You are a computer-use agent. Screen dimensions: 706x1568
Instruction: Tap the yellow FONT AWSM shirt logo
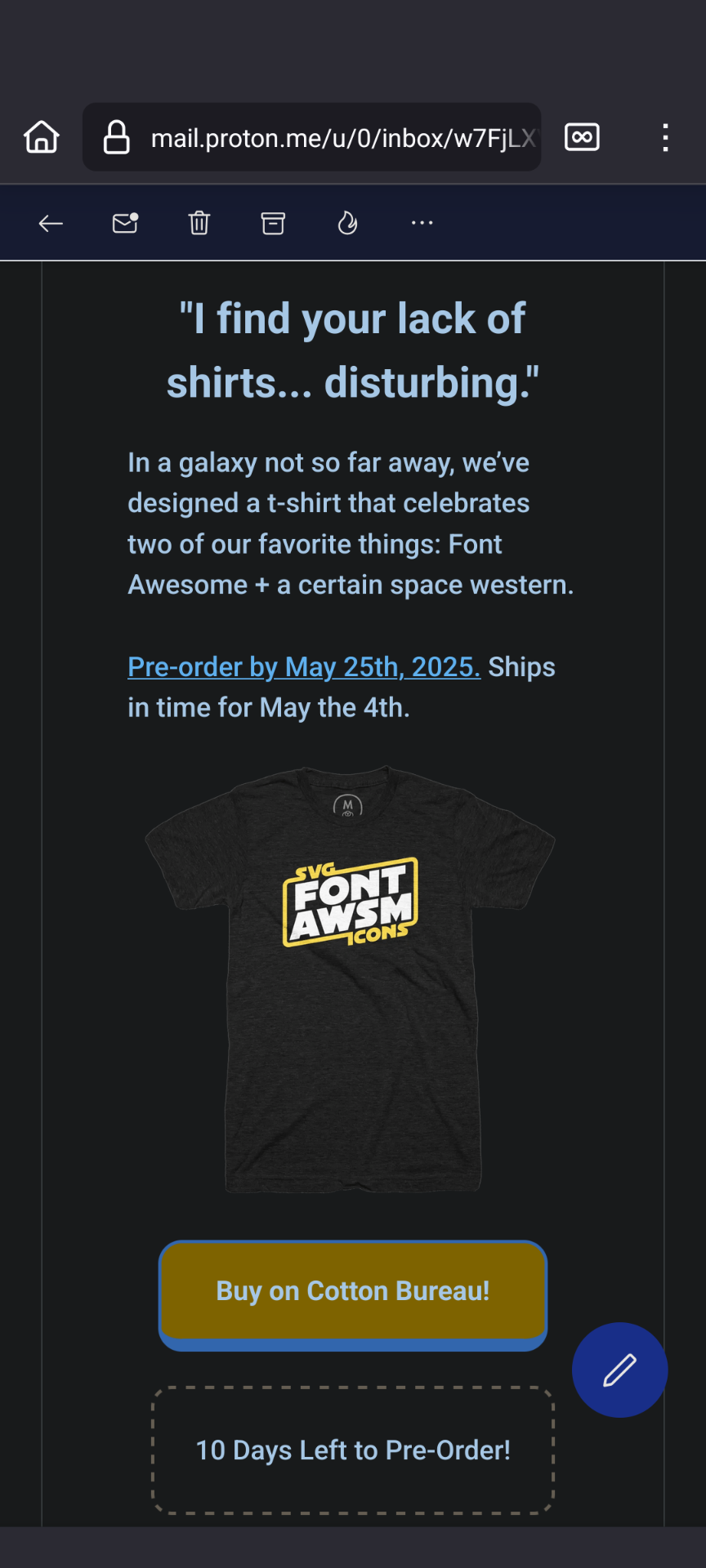point(351,902)
